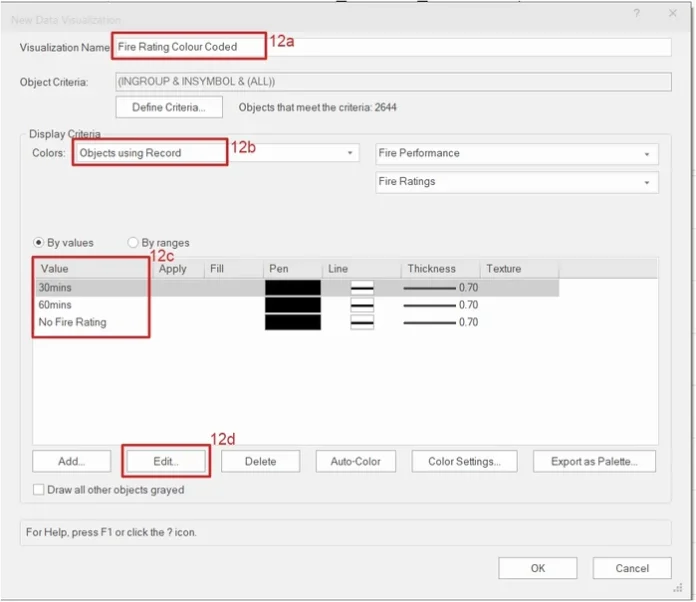
Task: Close the New Data Visualization dialog
Action: pos(673,13)
